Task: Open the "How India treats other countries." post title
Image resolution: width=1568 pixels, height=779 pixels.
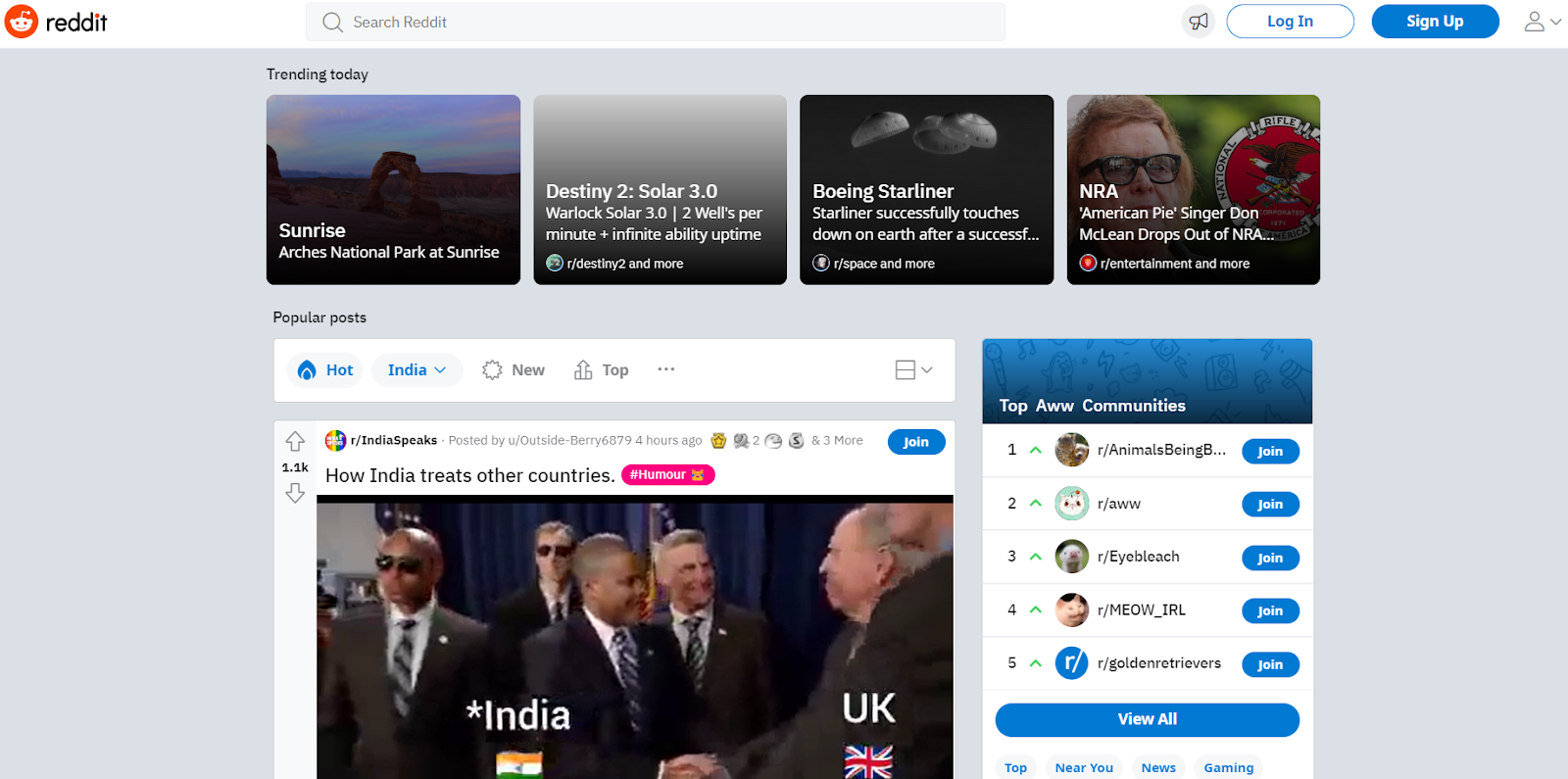Action: point(470,475)
